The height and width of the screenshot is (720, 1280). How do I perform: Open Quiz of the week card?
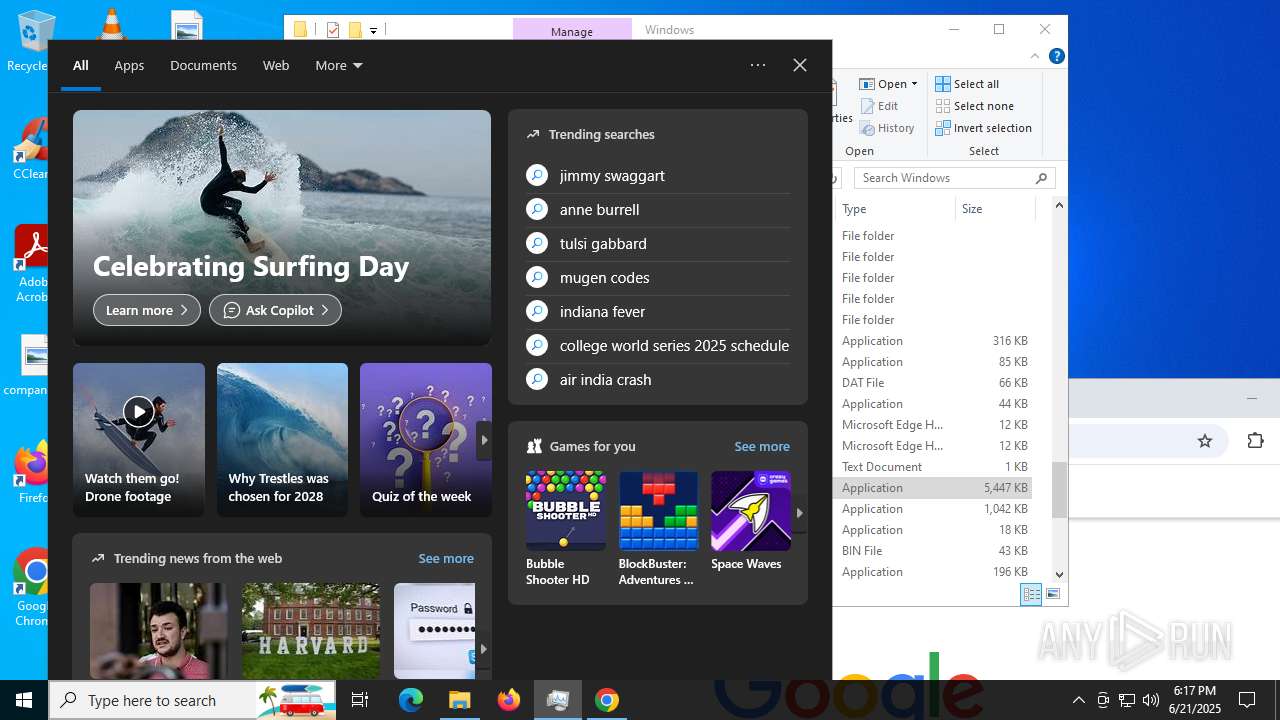click(425, 440)
